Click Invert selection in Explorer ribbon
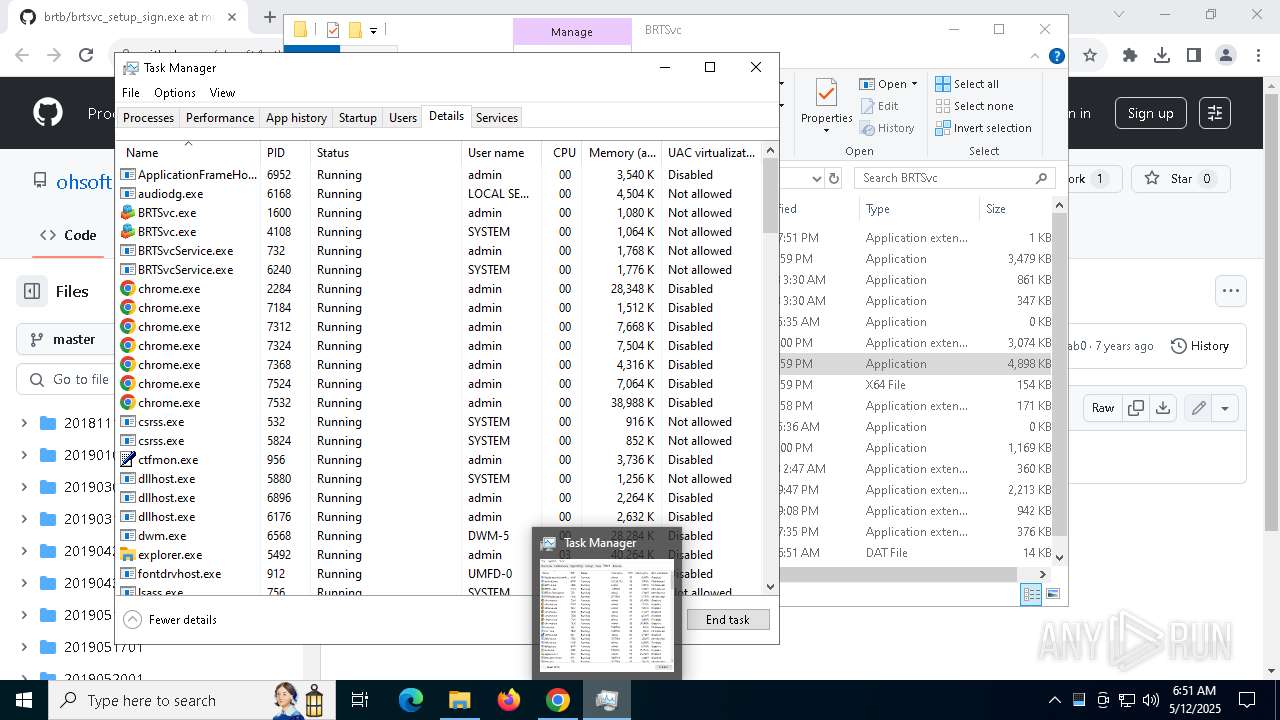 click(x=983, y=128)
